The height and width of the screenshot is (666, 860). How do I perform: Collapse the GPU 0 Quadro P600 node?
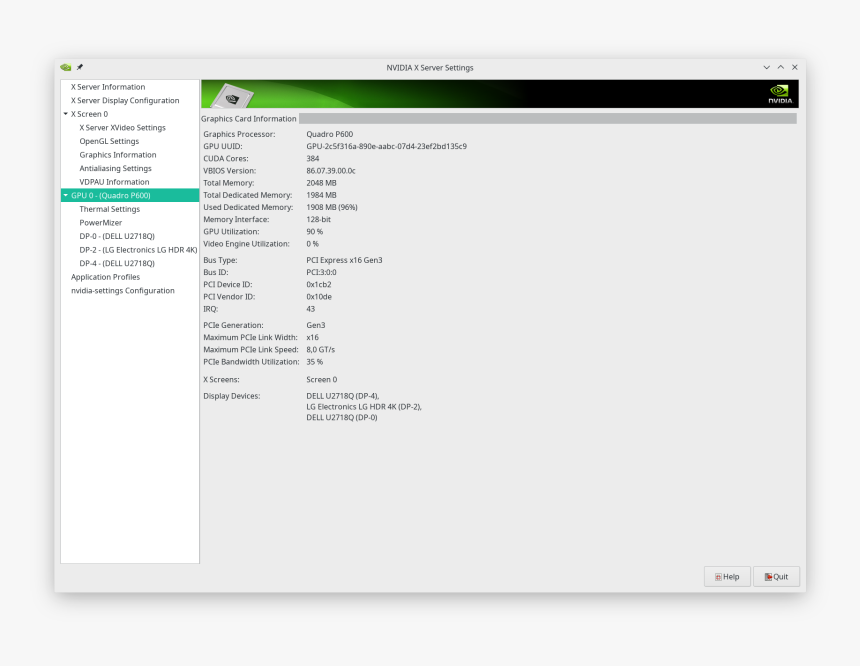click(x=66, y=195)
